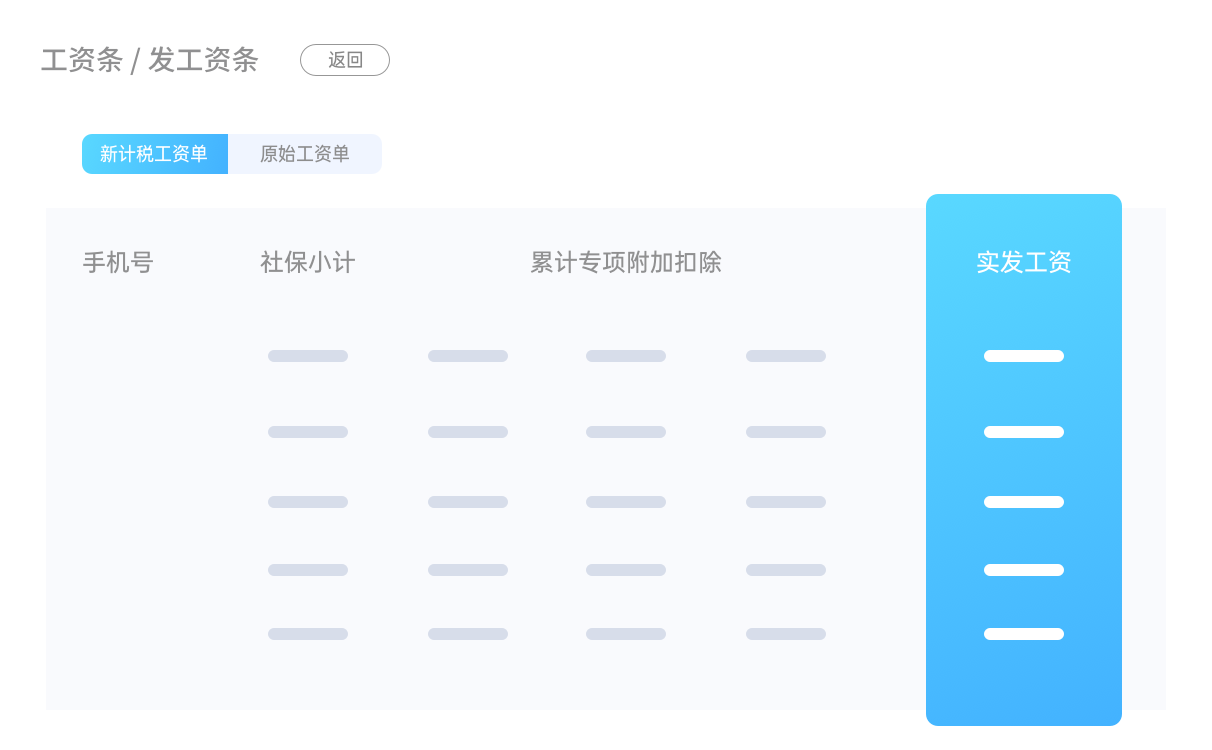Click third row value under 累计专项附加扣除

[x=626, y=502]
